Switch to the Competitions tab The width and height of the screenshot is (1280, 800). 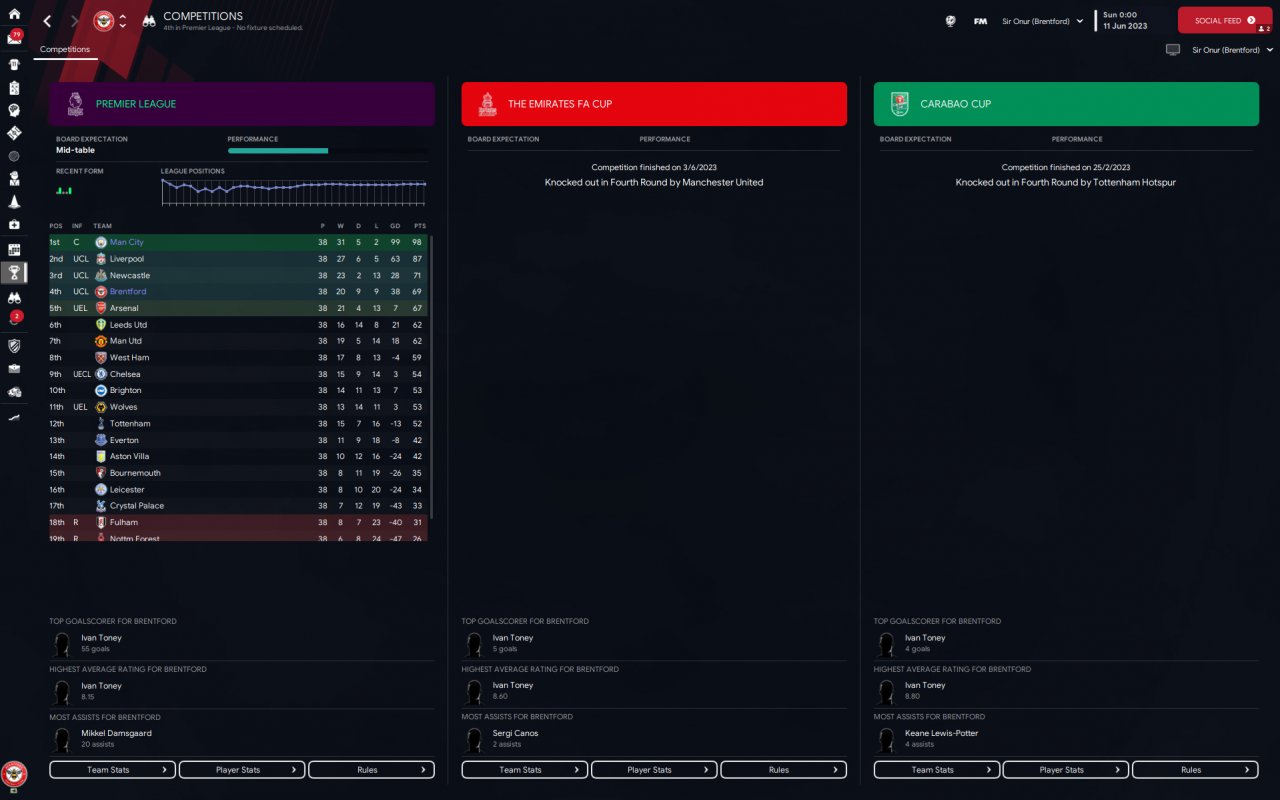click(x=65, y=49)
